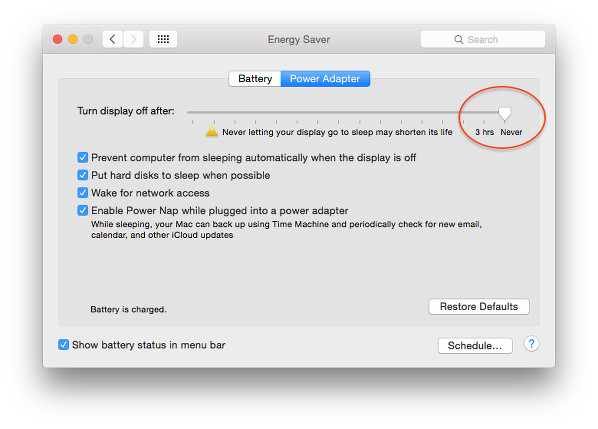The height and width of the screenshot is (429, 598).
Task: Toggle Put hard disks to sleep checkbox
Action: pyautogui.click(x=83, y=175)
